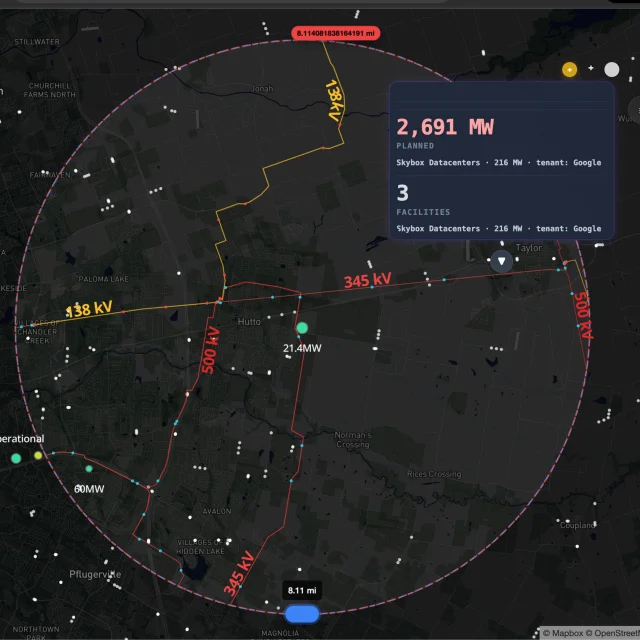Select the small green marker above 60MW

pos(89,469)
